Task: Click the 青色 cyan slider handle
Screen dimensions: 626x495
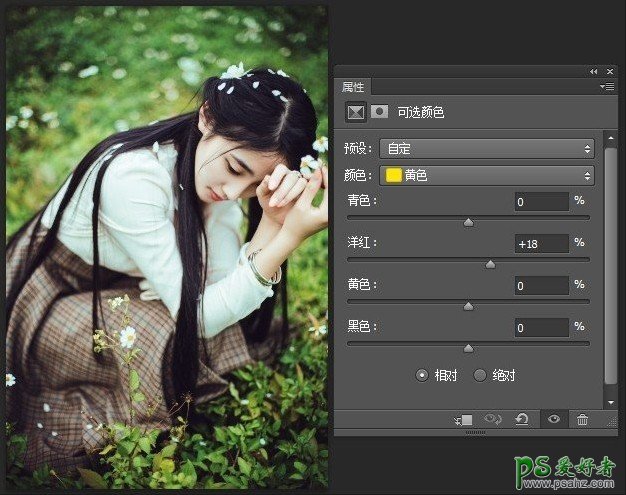Action: [468, 222]
